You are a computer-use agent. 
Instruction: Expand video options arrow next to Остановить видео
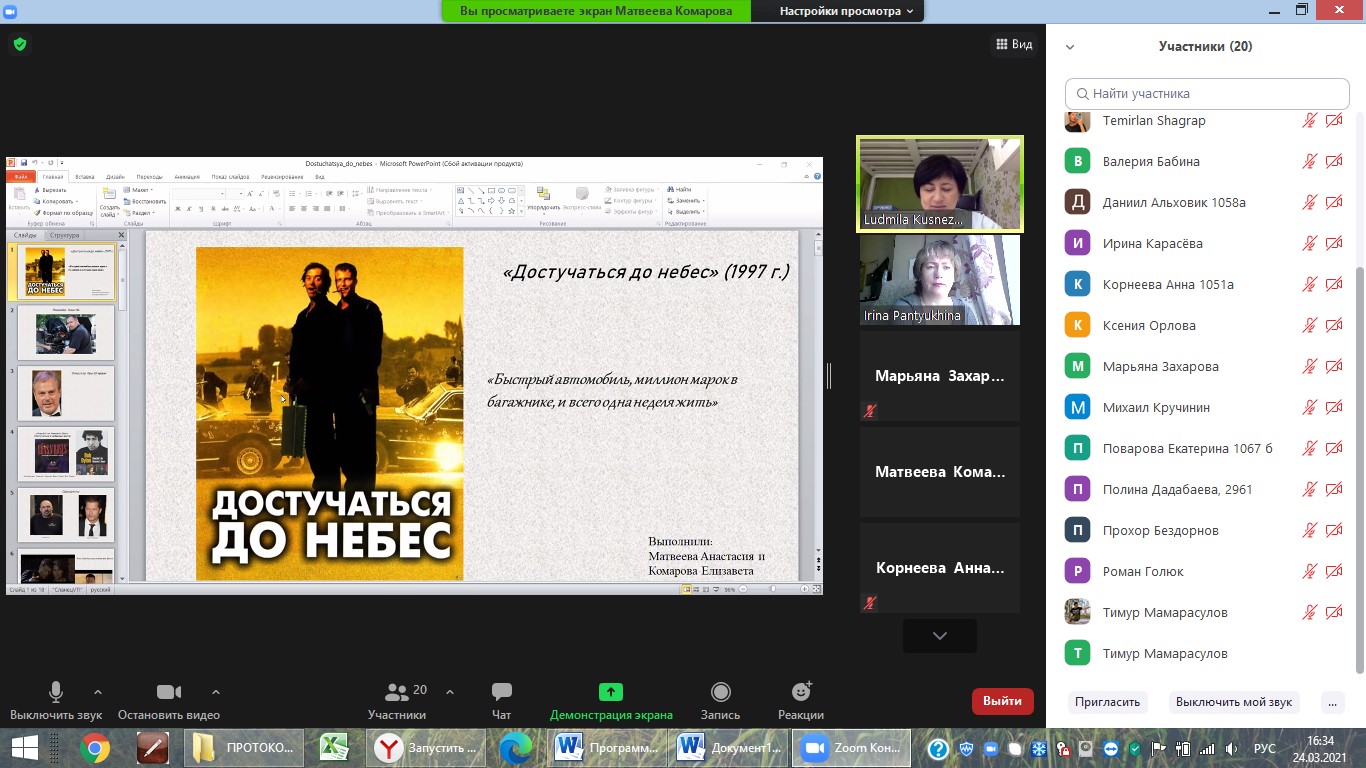(215, 691)
